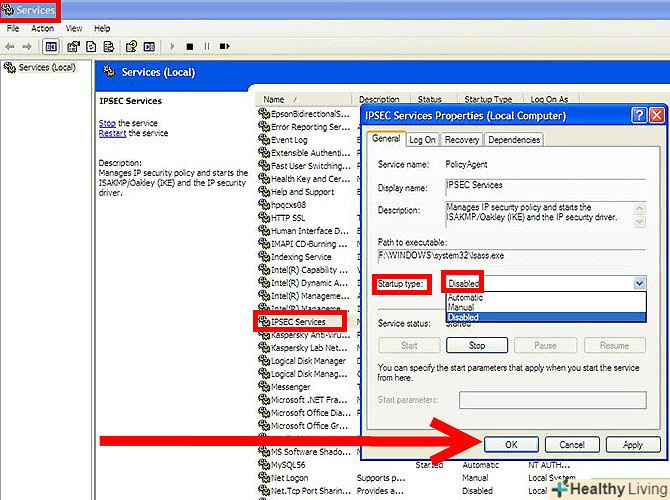The image size is (670, 500).
Task: Click the dialog's question mark help button
Action: 639,115
